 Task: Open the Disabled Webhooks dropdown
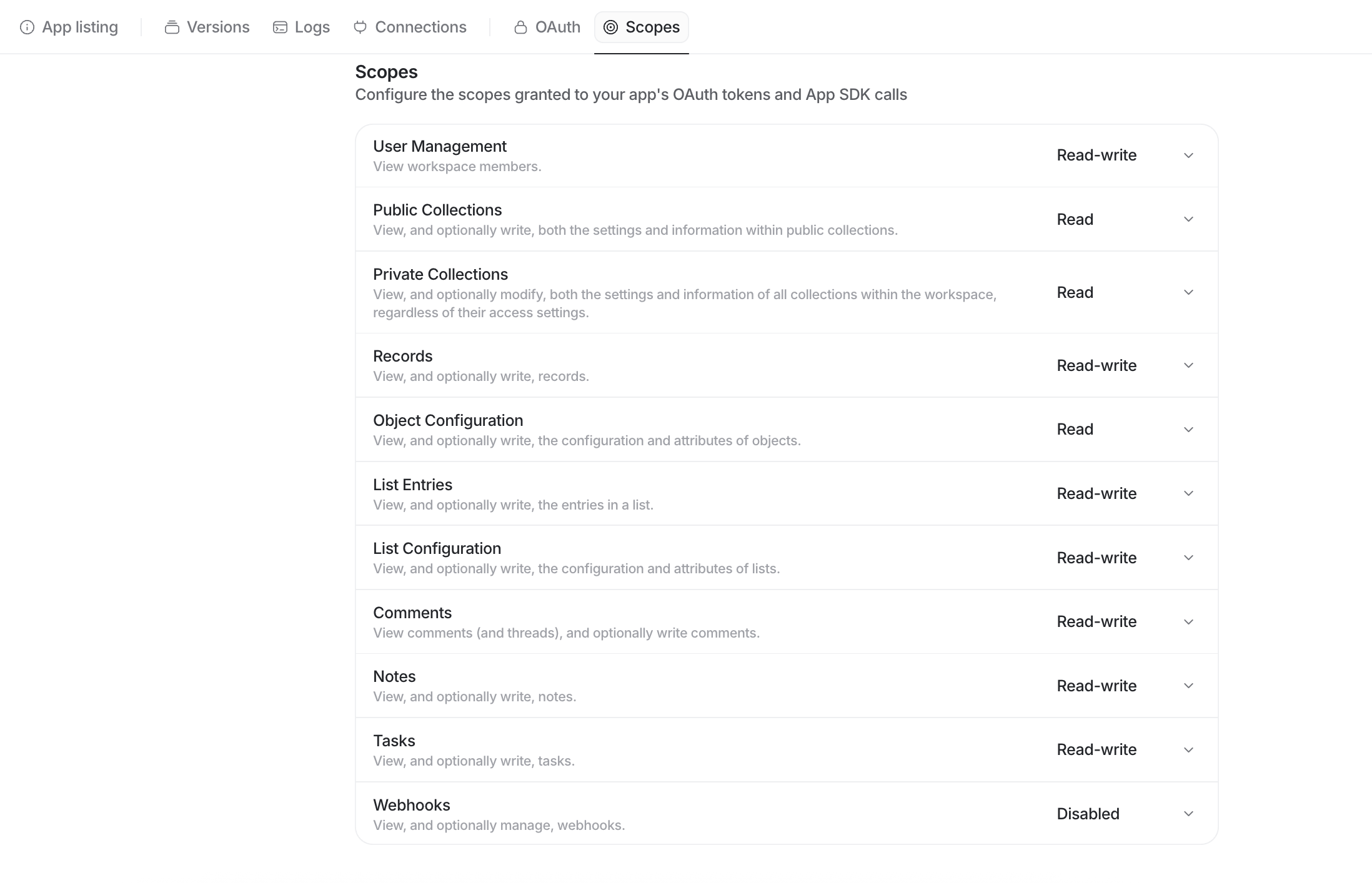coord(1126,814)
